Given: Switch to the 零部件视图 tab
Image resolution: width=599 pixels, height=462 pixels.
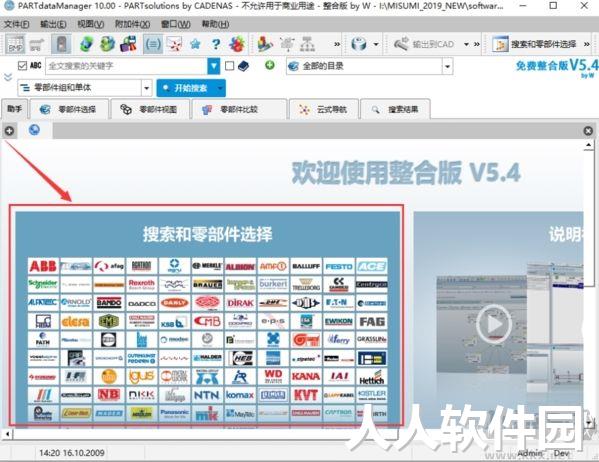Looking at the screenshot, I should pyautogui.click(x=150, y=109).
